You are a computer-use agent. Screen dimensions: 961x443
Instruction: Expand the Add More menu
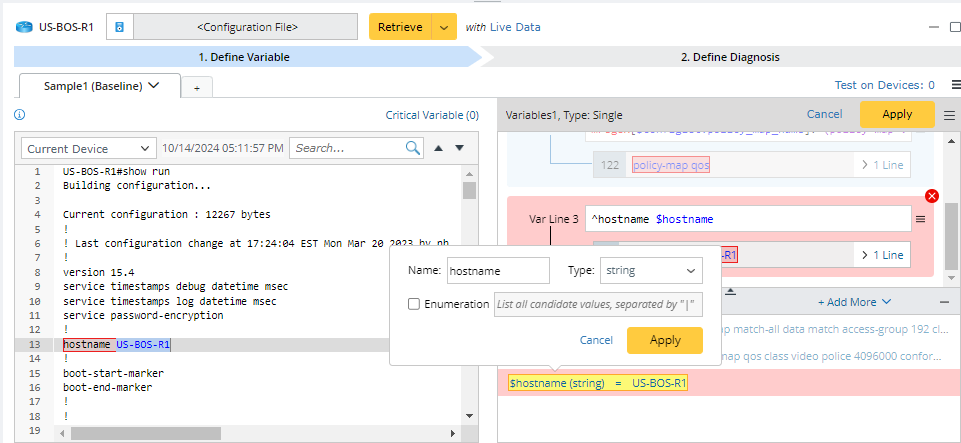tap(853, 301)
